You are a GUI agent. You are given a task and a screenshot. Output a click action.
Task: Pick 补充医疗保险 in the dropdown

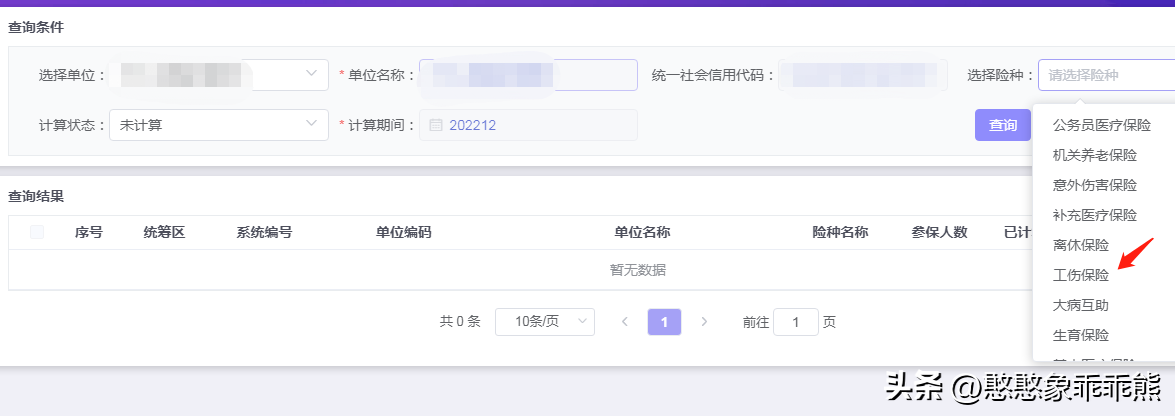pos(1094,215)
